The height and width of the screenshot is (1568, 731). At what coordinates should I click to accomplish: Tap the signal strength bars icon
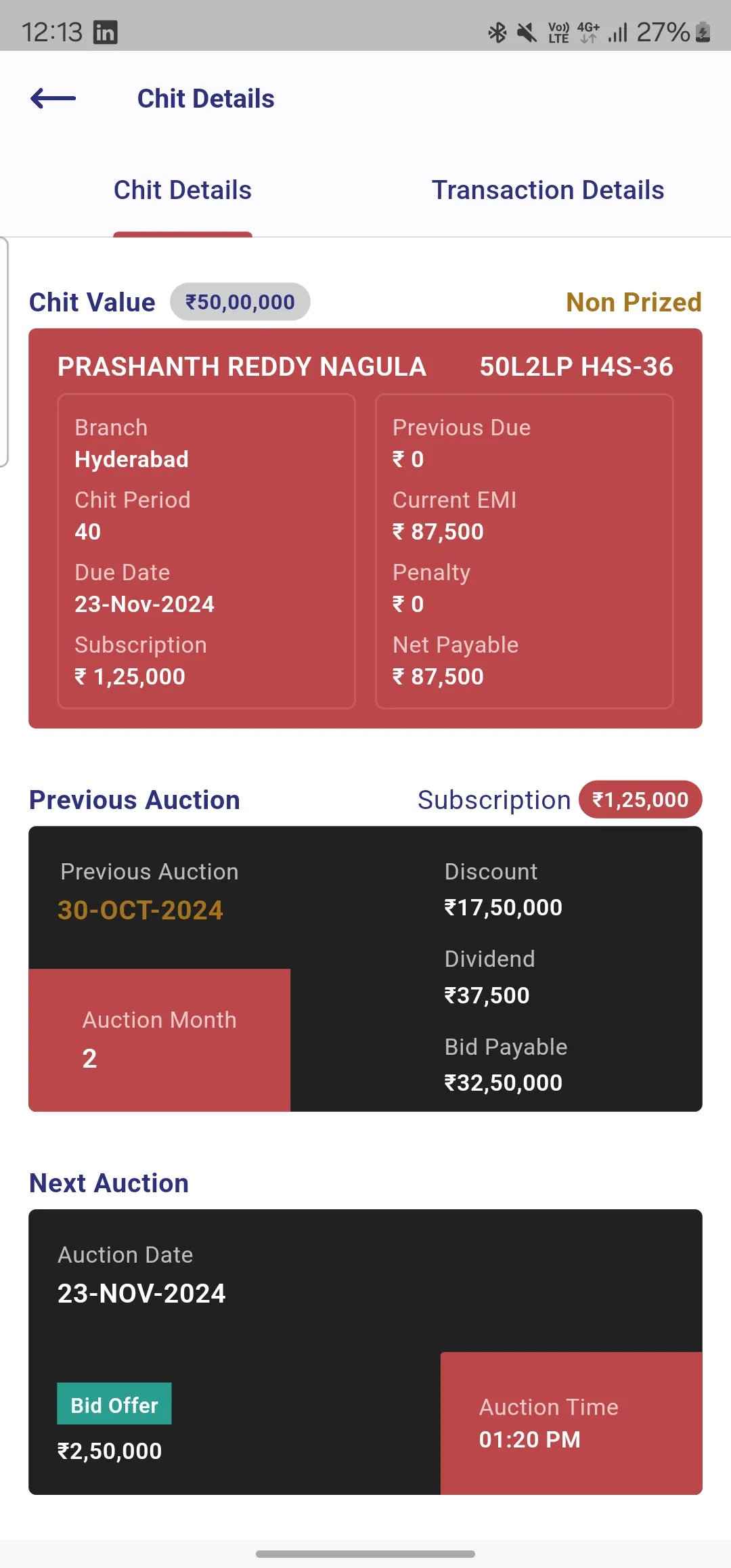click(x=618, y=32)
